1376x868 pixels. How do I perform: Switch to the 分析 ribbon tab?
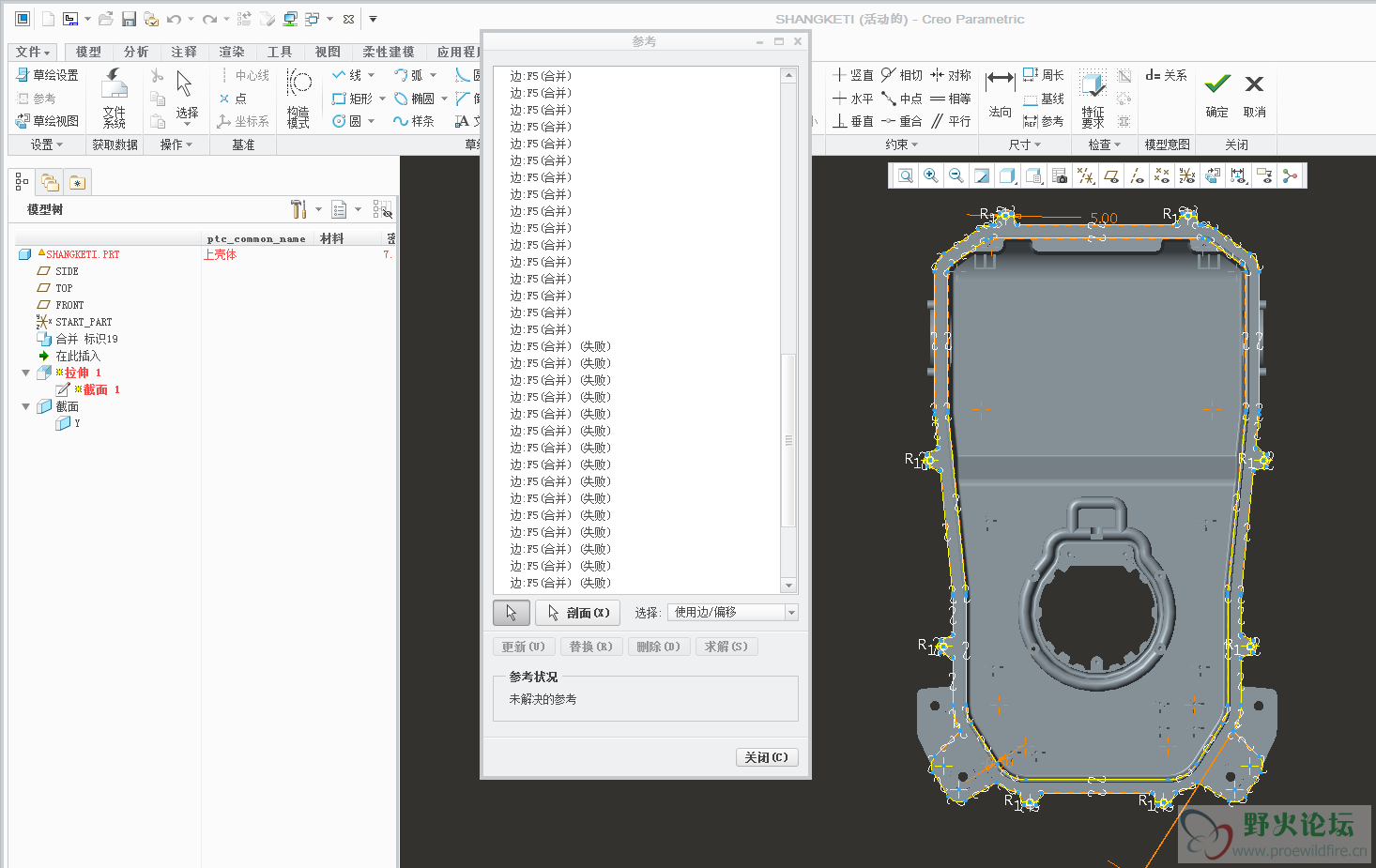click(x=136, y=53)
